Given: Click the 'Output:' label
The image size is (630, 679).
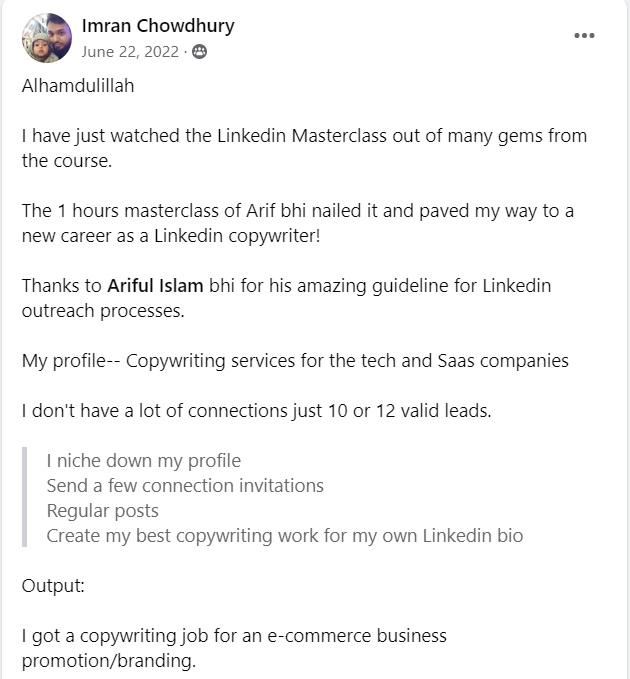Looking at the screenshot, I should point(53,586).
